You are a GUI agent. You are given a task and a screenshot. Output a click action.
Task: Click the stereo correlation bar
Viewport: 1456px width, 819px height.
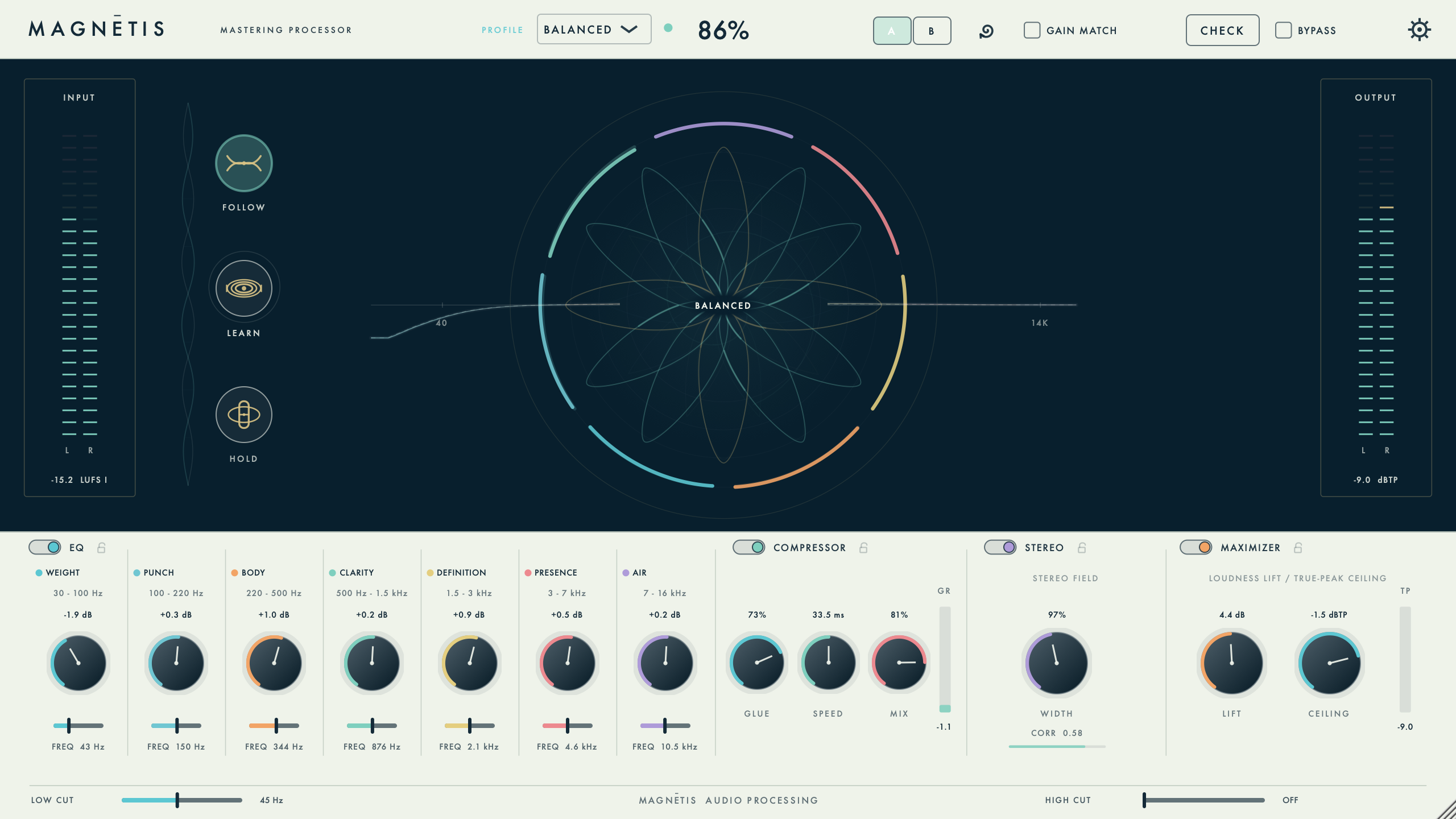tap(1057, 746)
